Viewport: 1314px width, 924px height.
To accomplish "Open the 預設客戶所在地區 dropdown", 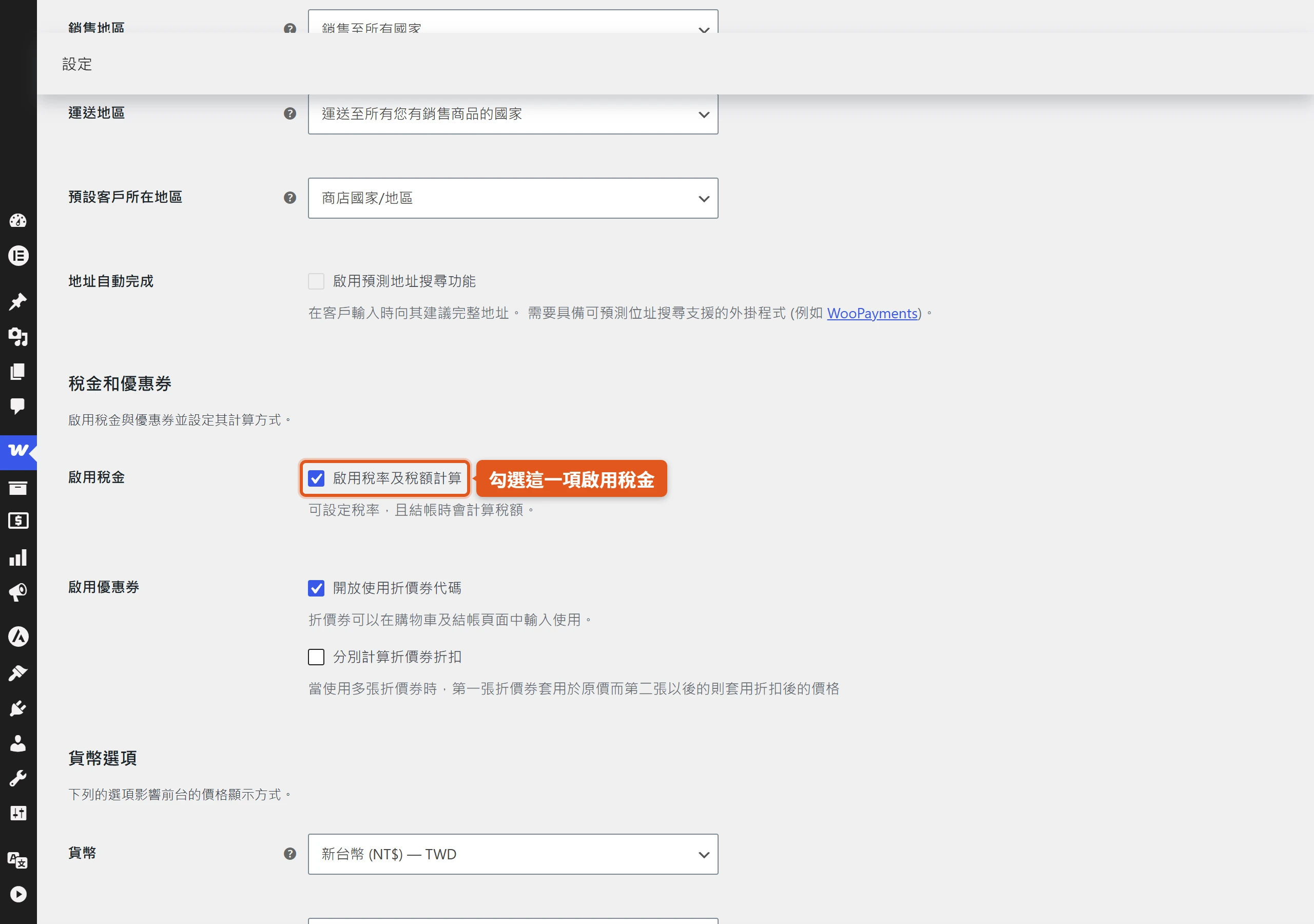I will coord(513,198).
